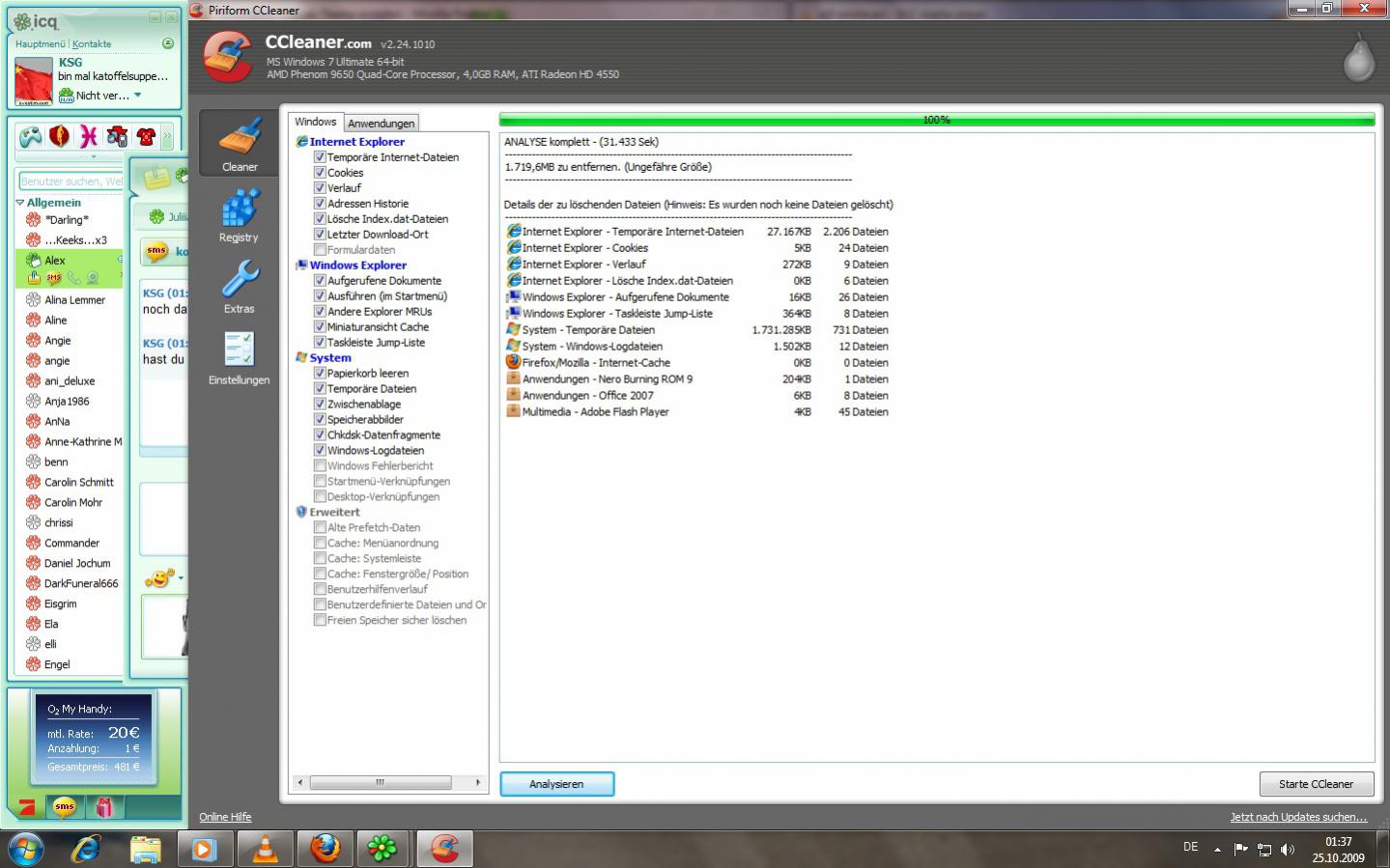
Task: Click the Analysieren button
Action: click(556, 784)
